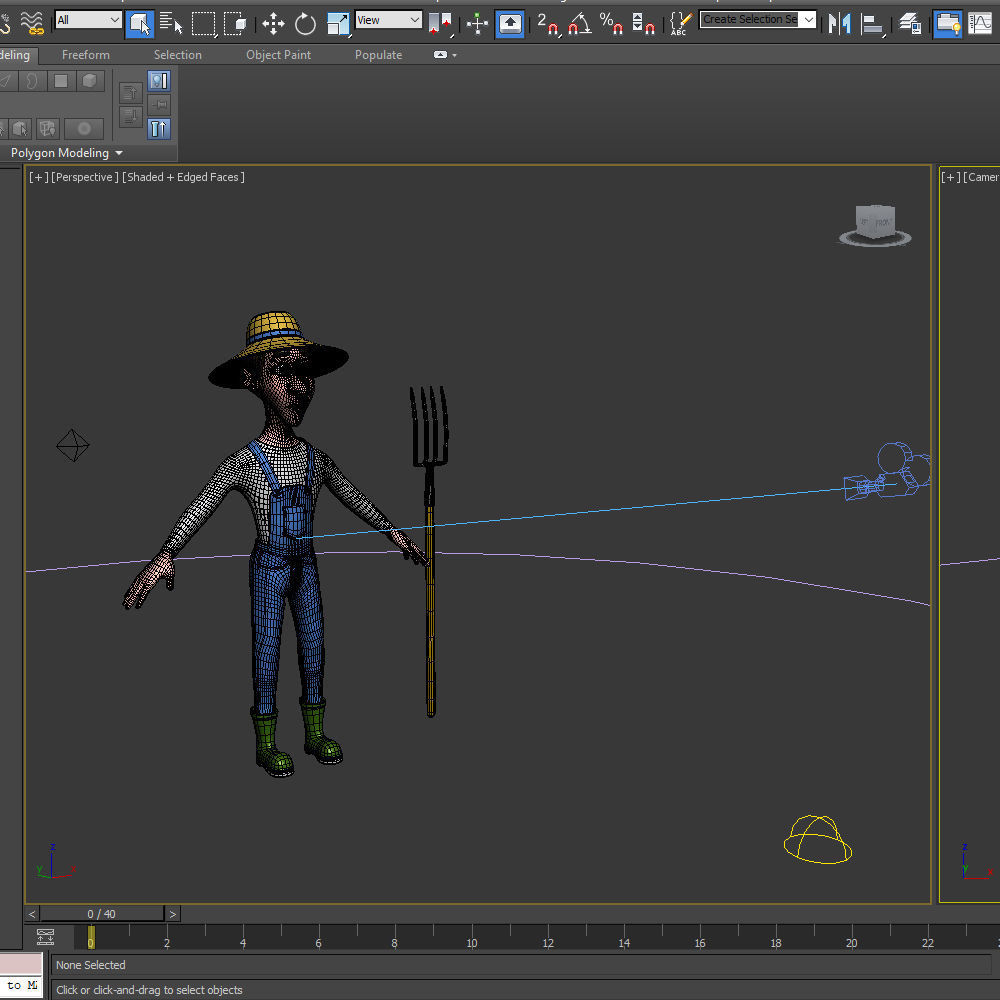Viewport: 1000px width, 1000px height.
Task: Toggle Percent Snap
Action: [612, 24]
